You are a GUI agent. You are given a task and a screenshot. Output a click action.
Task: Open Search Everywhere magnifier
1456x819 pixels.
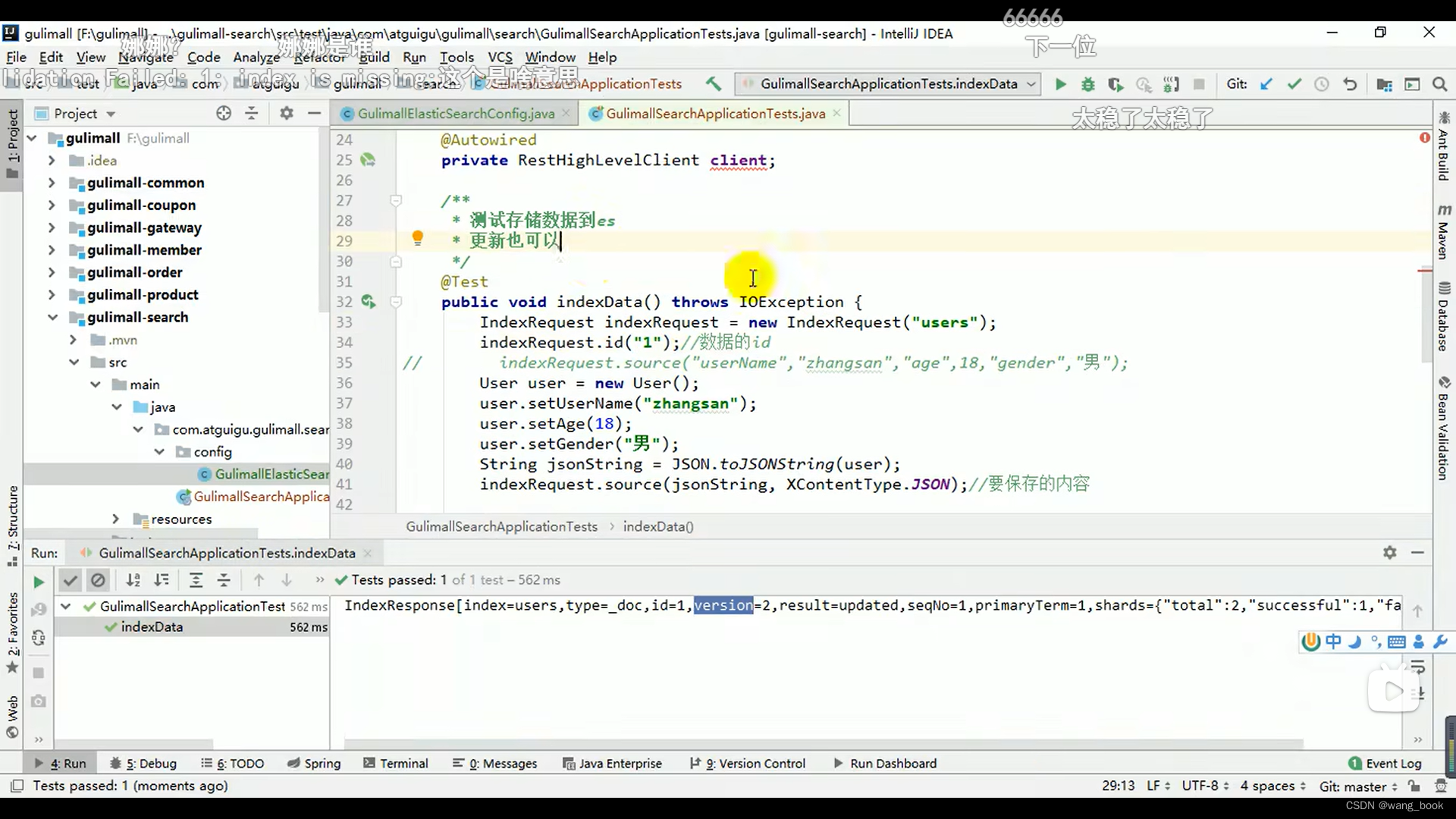[1439, 84]
